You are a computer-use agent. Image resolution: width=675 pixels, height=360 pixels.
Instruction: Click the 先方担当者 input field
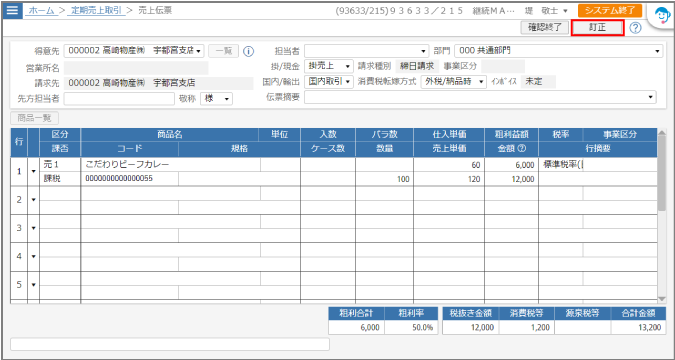click(x=119, y=99)
